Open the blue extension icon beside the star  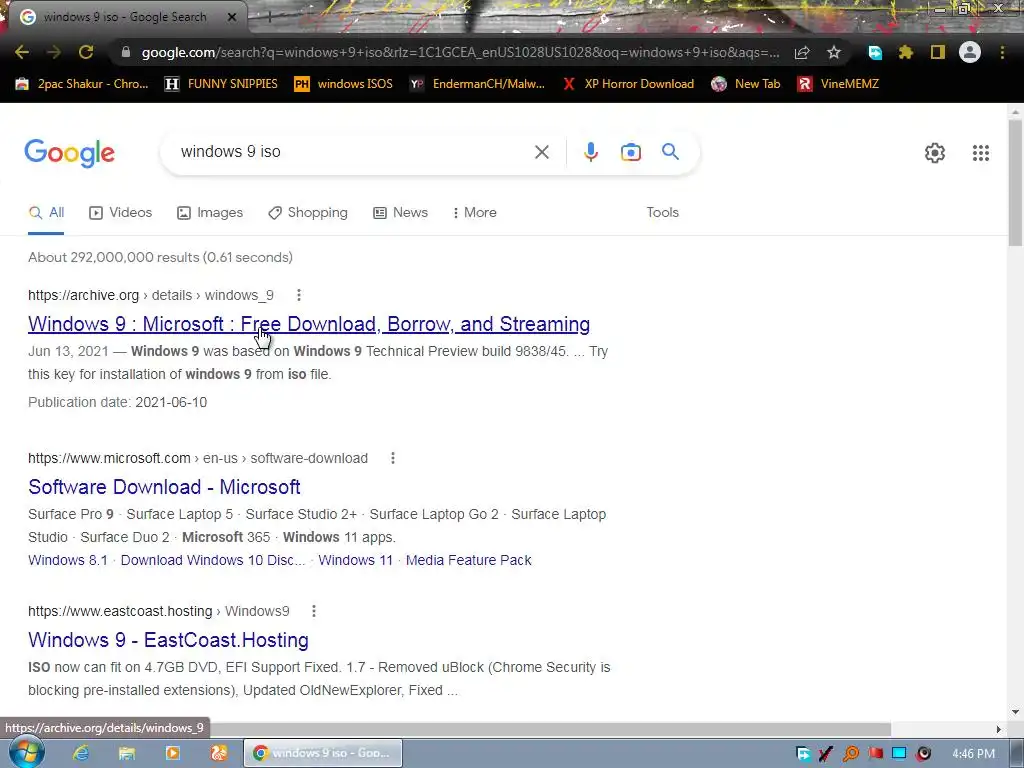(875, 52)
